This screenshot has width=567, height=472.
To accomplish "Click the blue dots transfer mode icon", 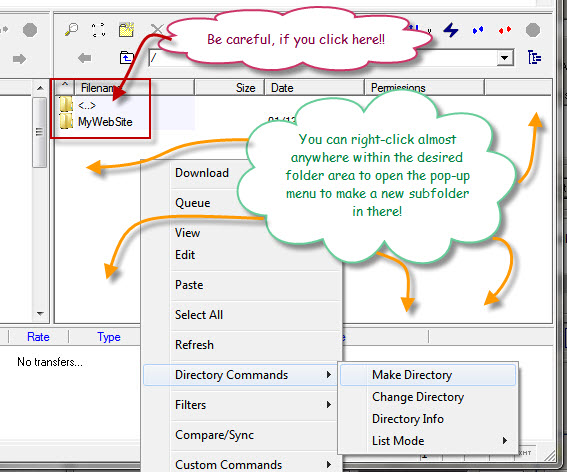I will pos(478,30).
